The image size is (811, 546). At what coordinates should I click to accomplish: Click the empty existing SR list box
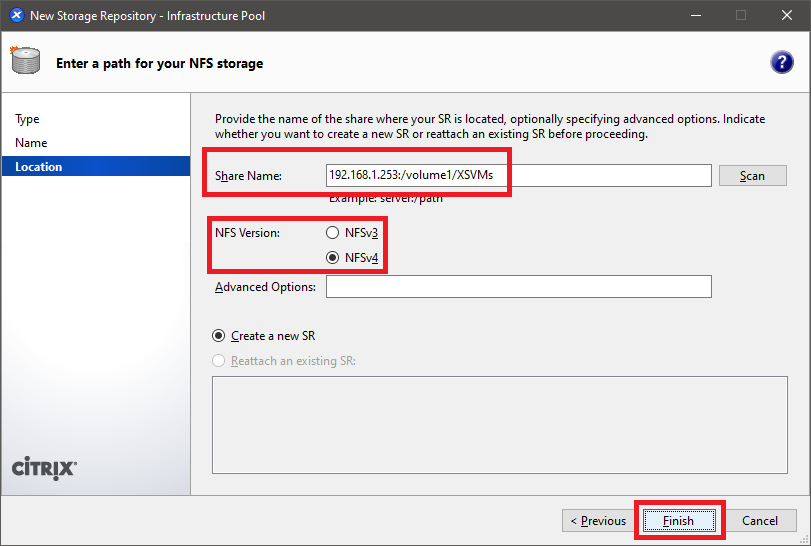click(x=499, y=425)
